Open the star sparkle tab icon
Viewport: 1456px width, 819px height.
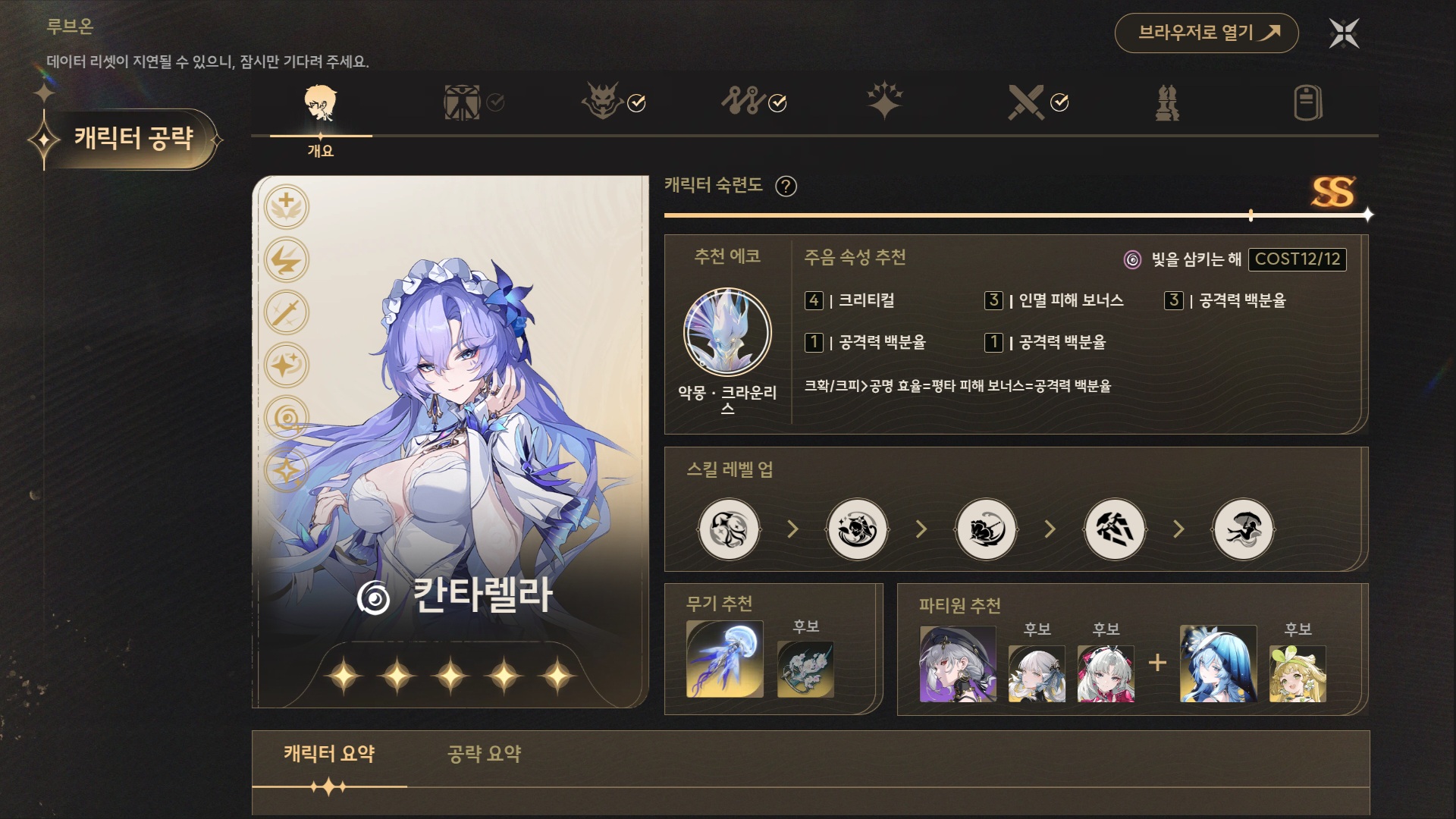tap(885, 101)
